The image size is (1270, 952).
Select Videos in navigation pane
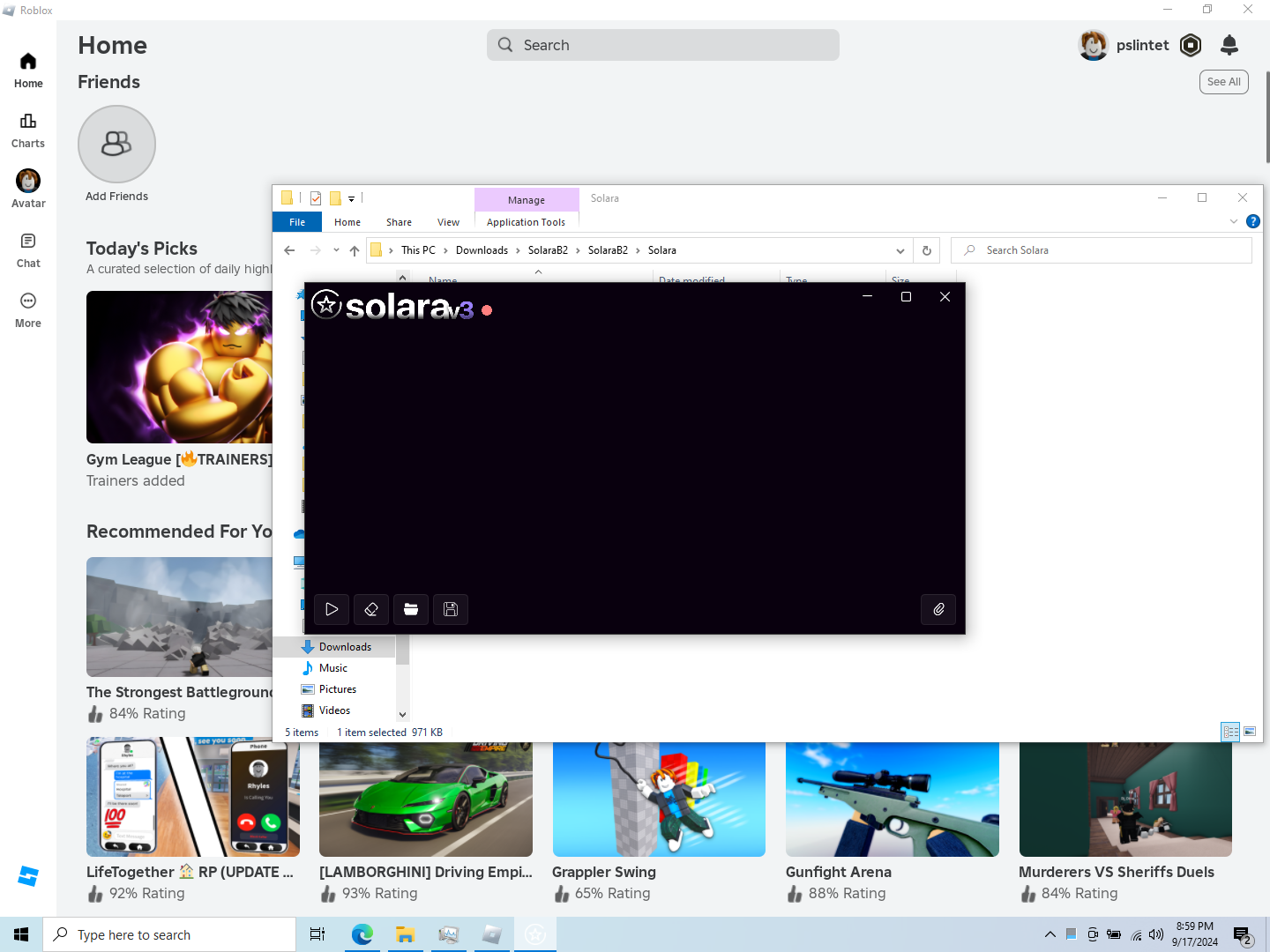pyautogui.click(x=334, y=710)
